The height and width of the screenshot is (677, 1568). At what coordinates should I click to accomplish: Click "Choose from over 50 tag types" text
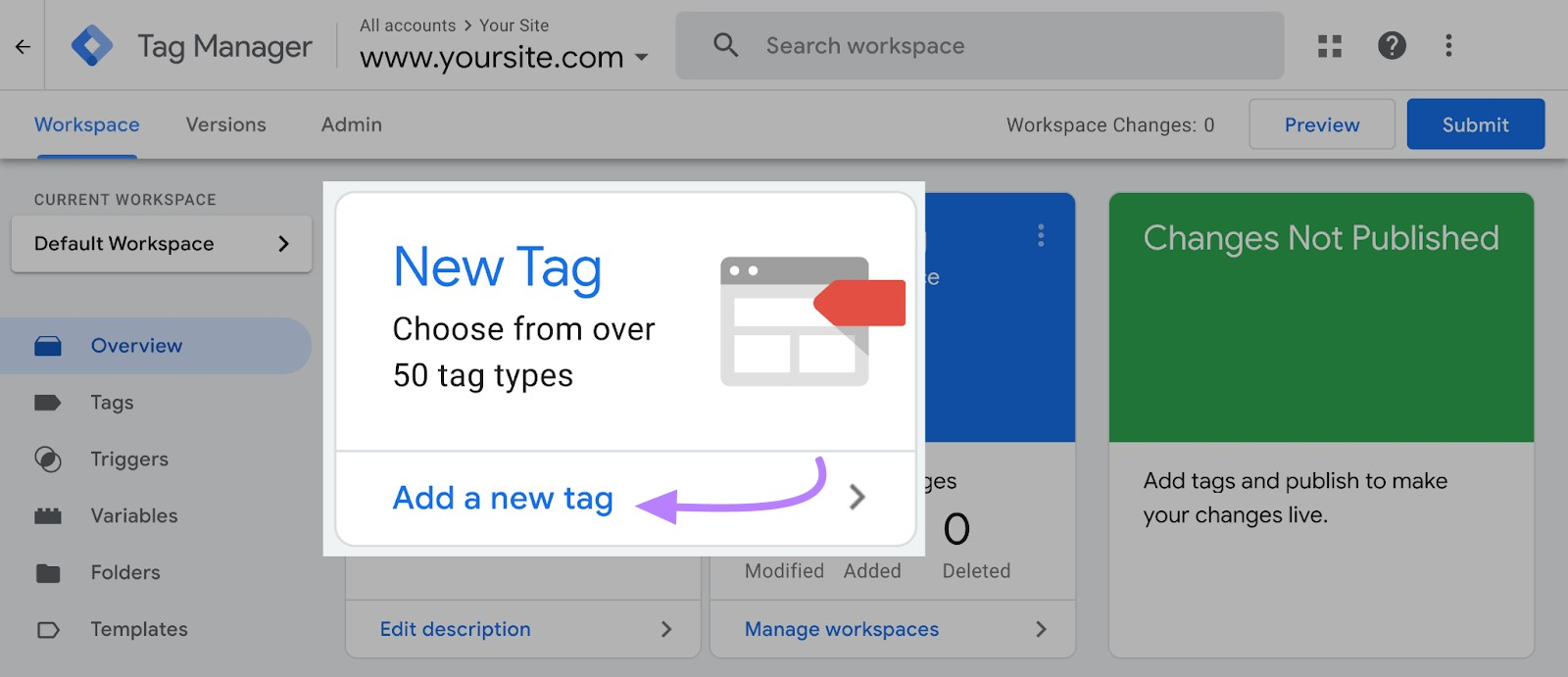click(x=524, y=353)
